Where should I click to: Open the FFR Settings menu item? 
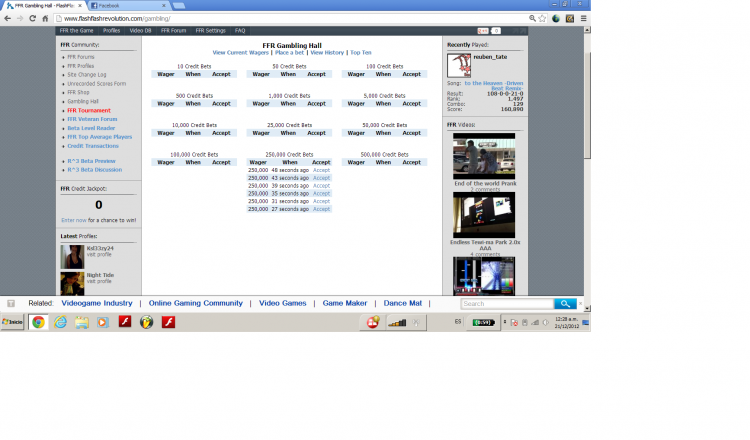tap(210, 31)
